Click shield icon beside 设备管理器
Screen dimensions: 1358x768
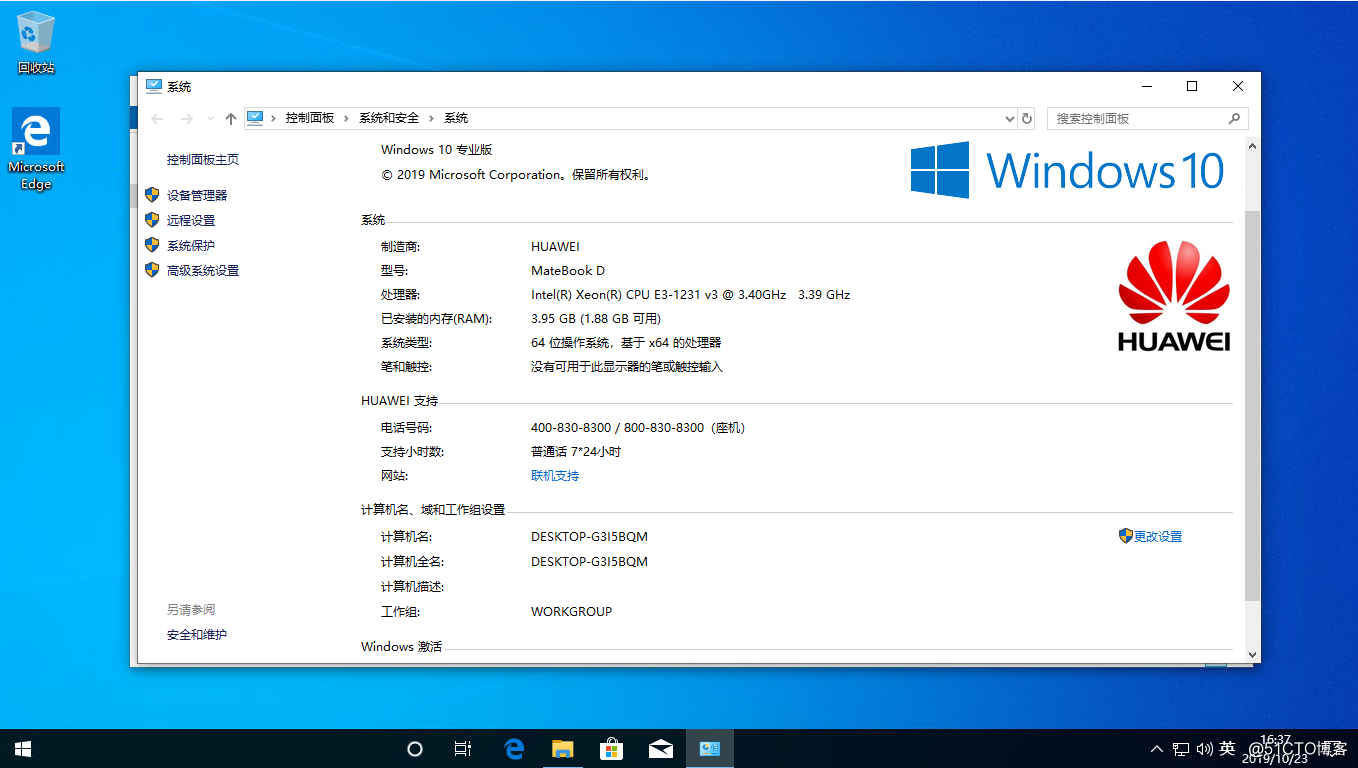click(x=152, y=195)
